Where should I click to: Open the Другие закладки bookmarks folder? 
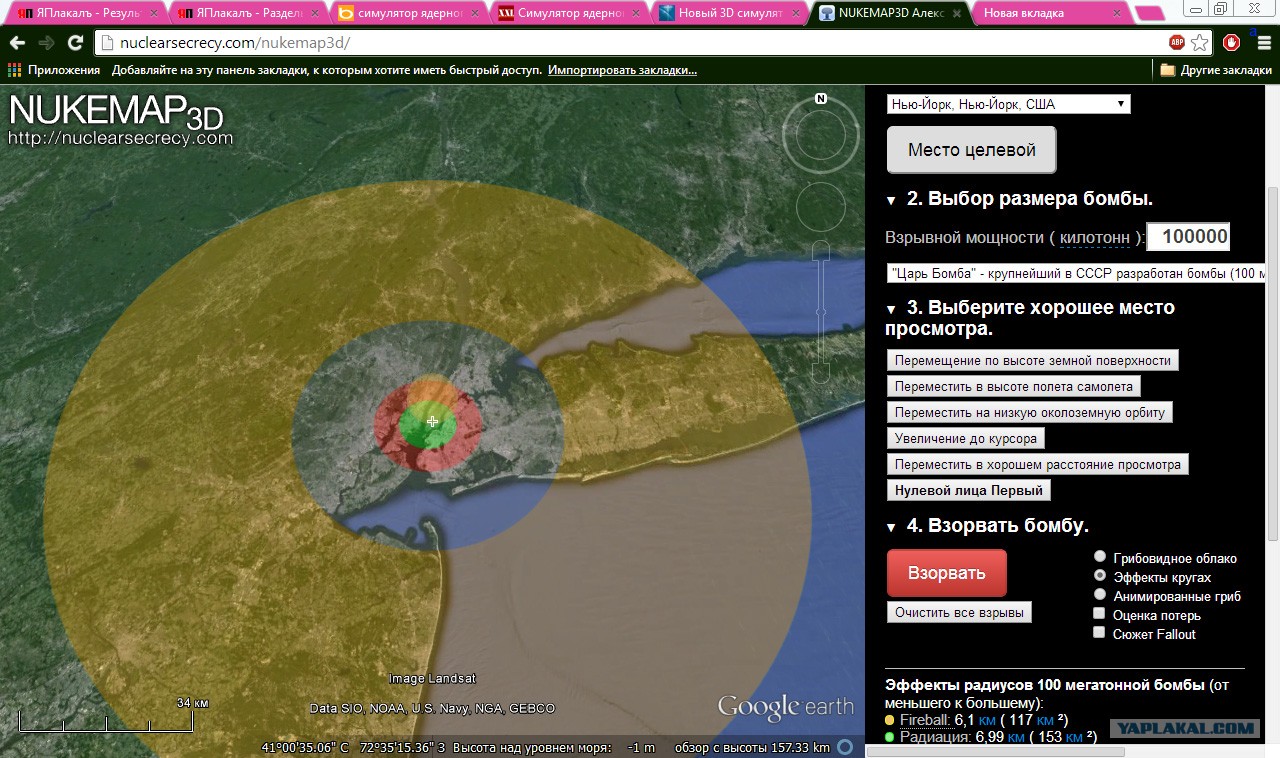1216,70
